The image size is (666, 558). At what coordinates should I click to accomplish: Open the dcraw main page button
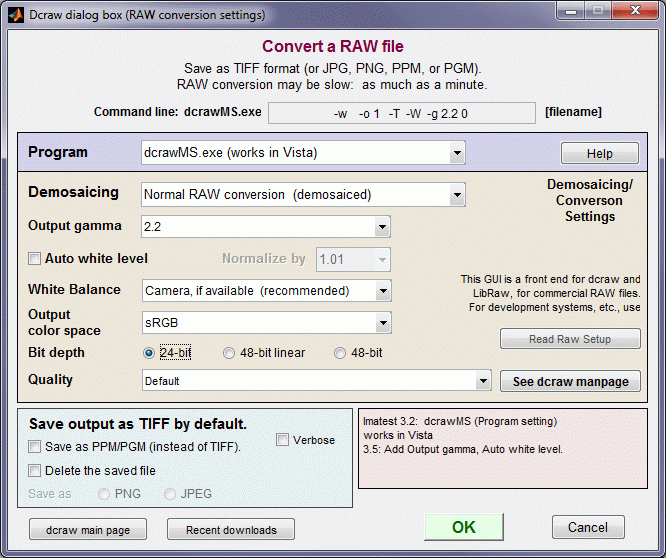pos(88,530)
